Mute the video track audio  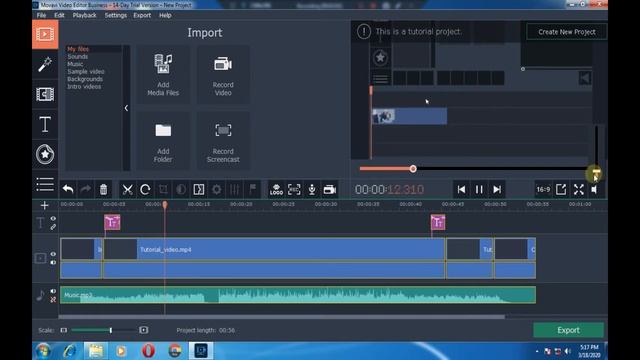tap(53, 262)
